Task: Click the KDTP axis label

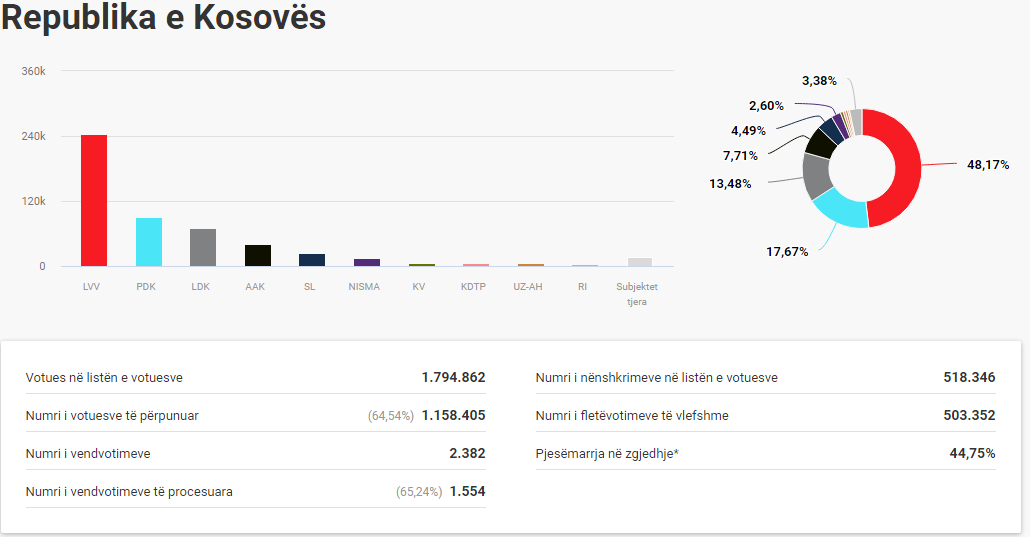Action: [x=476, y=287]
